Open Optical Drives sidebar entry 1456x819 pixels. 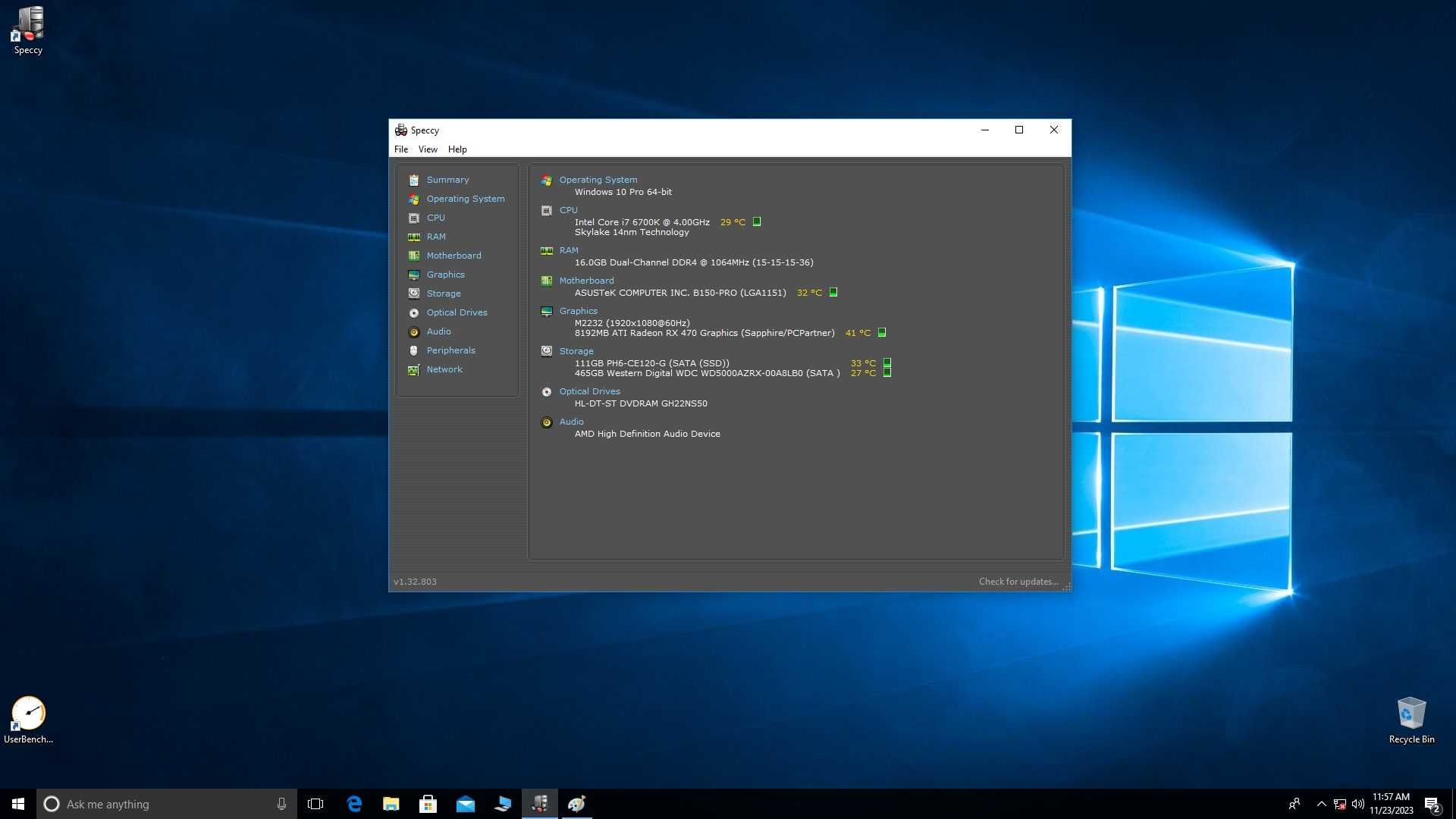point(457,312)
